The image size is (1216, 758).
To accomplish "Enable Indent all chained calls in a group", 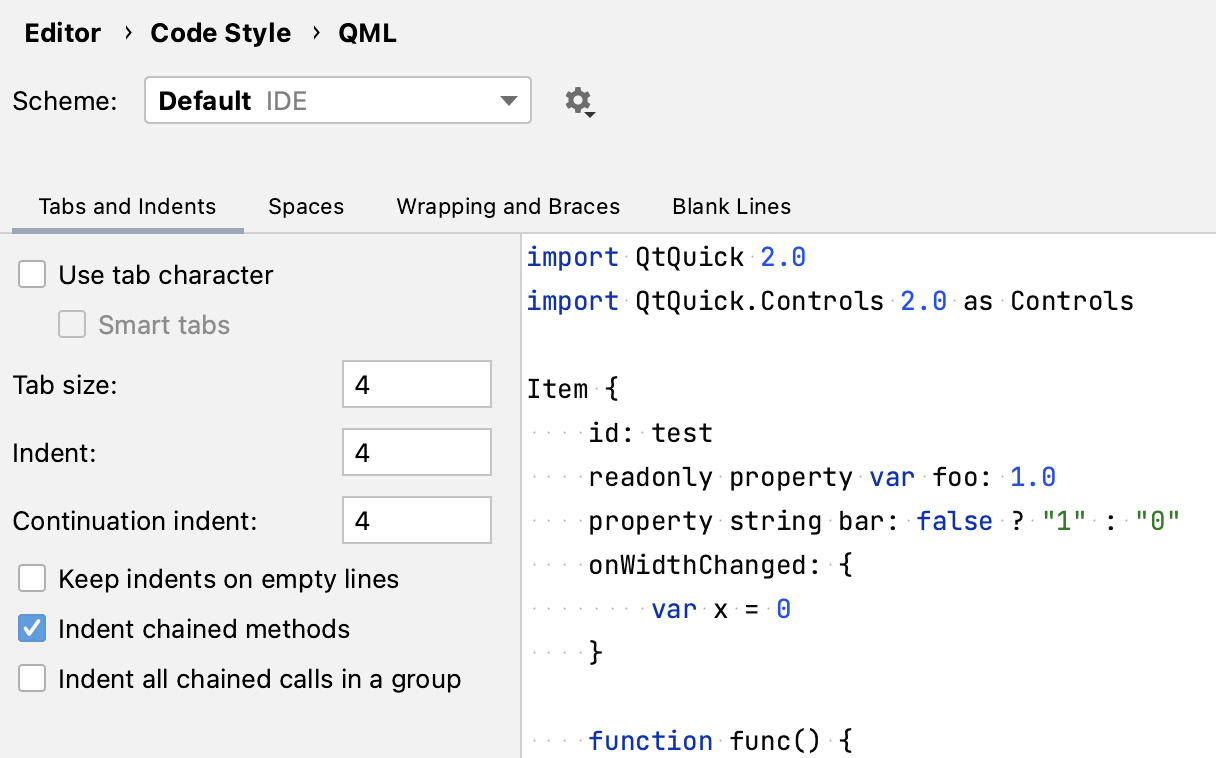I will pyautogui.click(x=31, y=678).
